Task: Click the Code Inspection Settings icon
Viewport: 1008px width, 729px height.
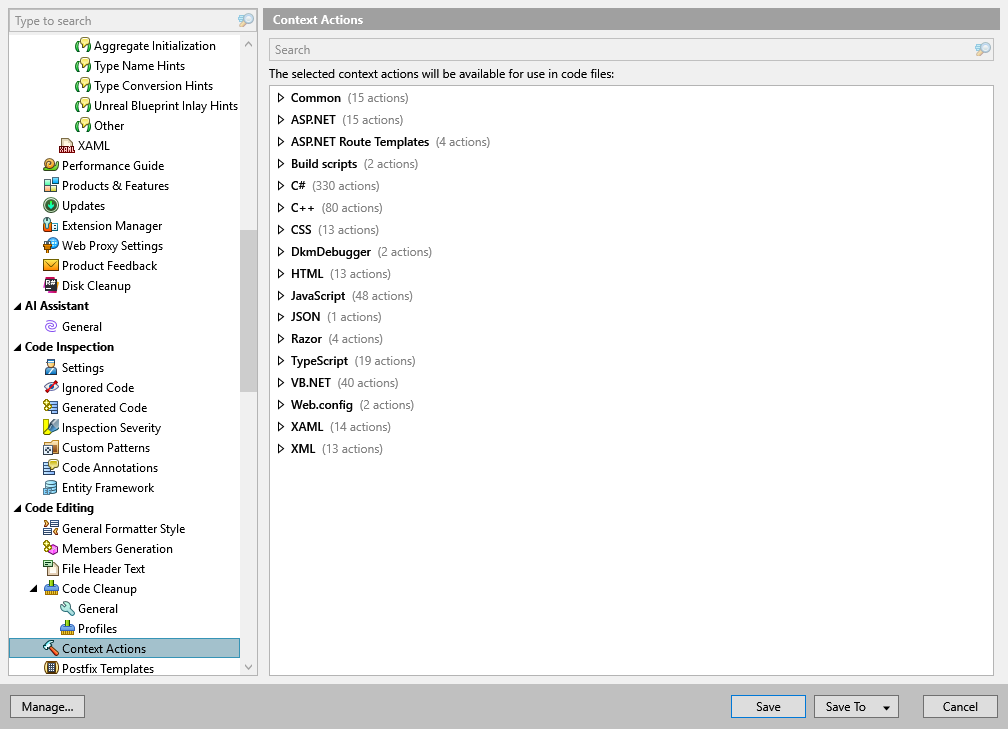Action: tap(51, 367)
